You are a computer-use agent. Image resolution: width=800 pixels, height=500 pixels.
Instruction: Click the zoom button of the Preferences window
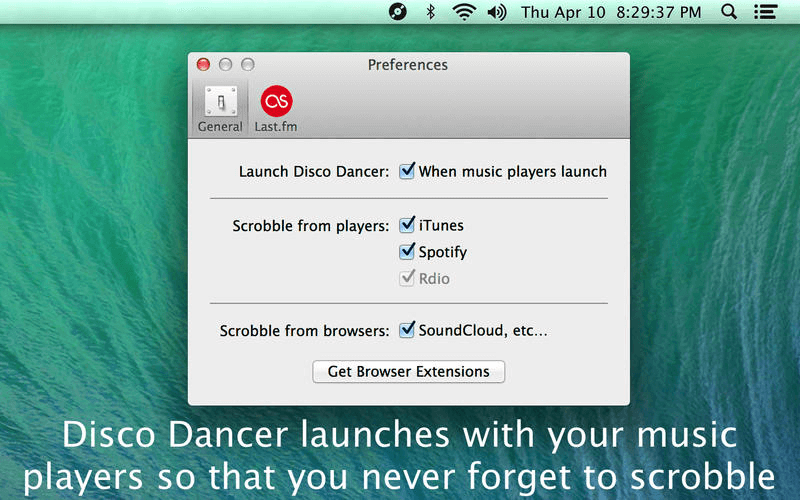(248, 64)
